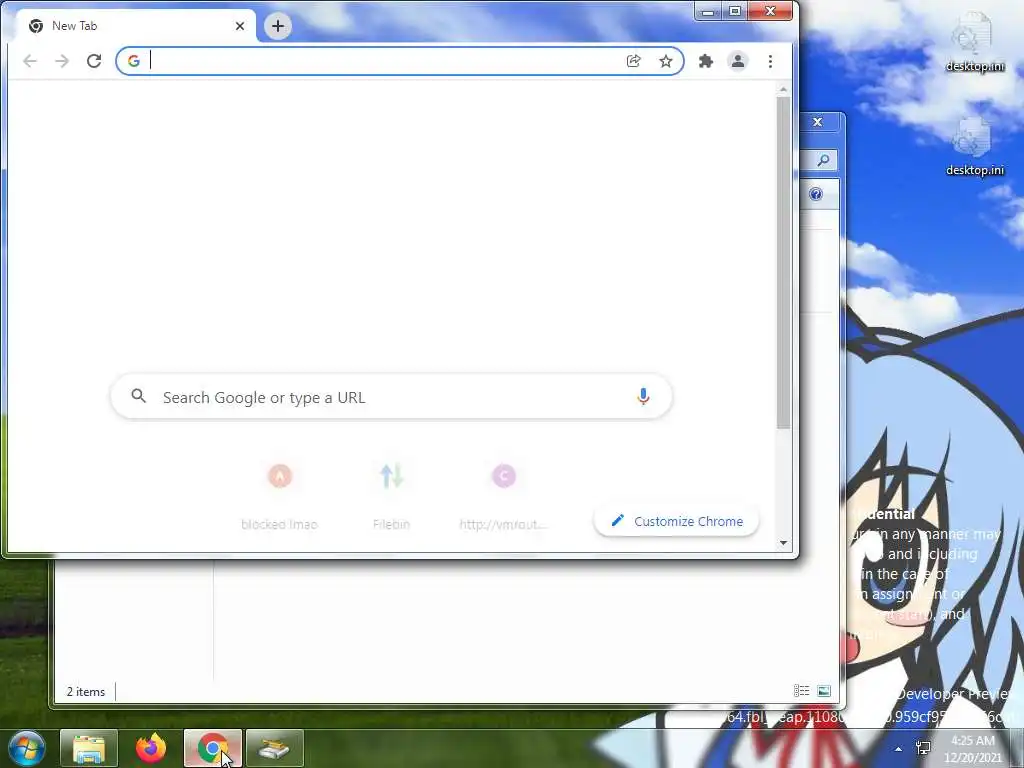Switch Explorer to large icons view
The width and height of the screenshot is (1024, 768).
point(824,691)
